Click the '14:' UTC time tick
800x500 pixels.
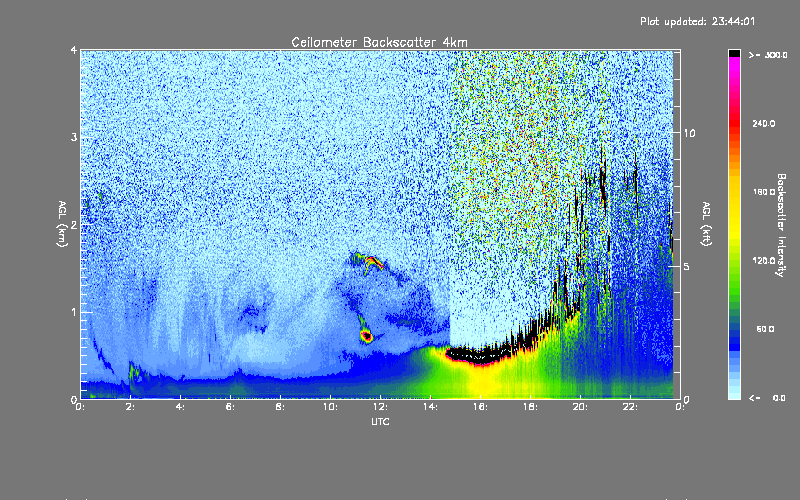pyautogui.click(x=431, y=407)
